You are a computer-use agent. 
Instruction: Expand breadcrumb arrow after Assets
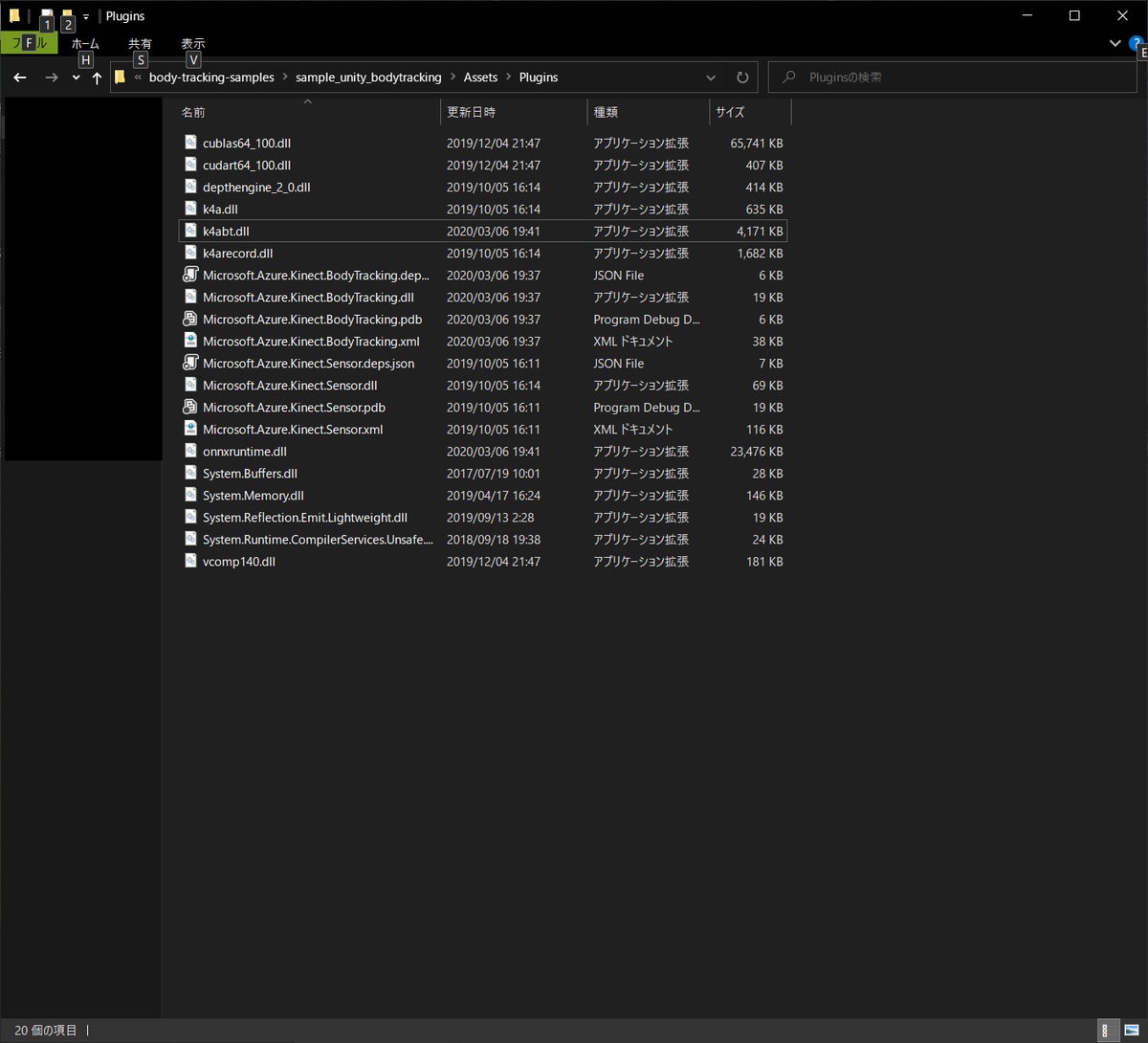point(508,78)
